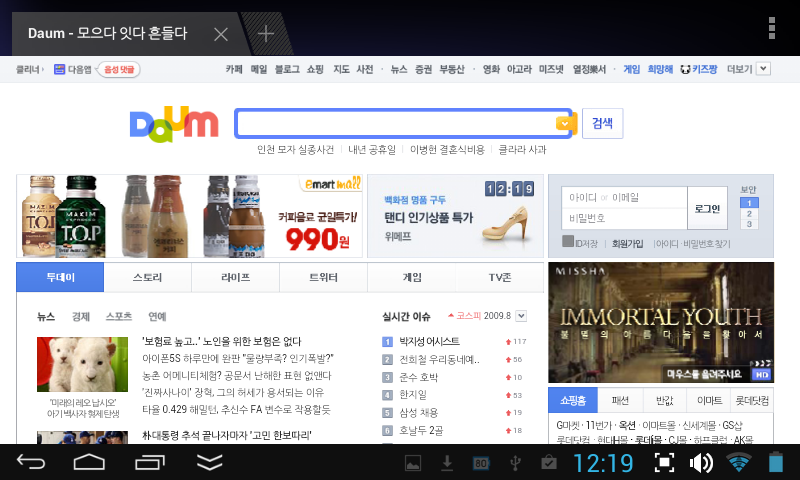This screenshot has height=480, width=800.
Task: Open the download notification icon
Action: [447, 463]
